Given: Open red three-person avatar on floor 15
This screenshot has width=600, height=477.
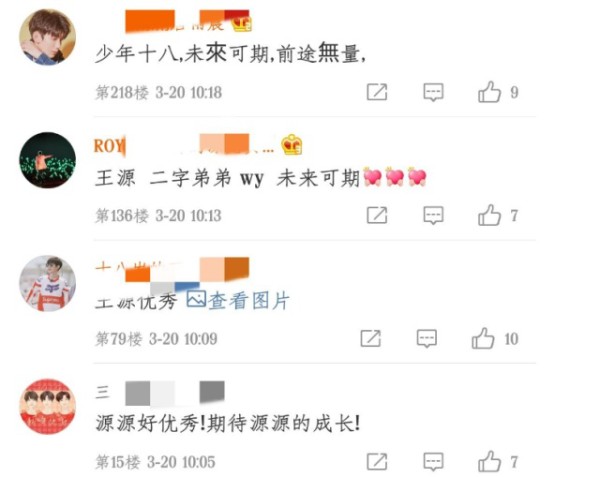Looking at the screenshot, I should pos(47,406).
